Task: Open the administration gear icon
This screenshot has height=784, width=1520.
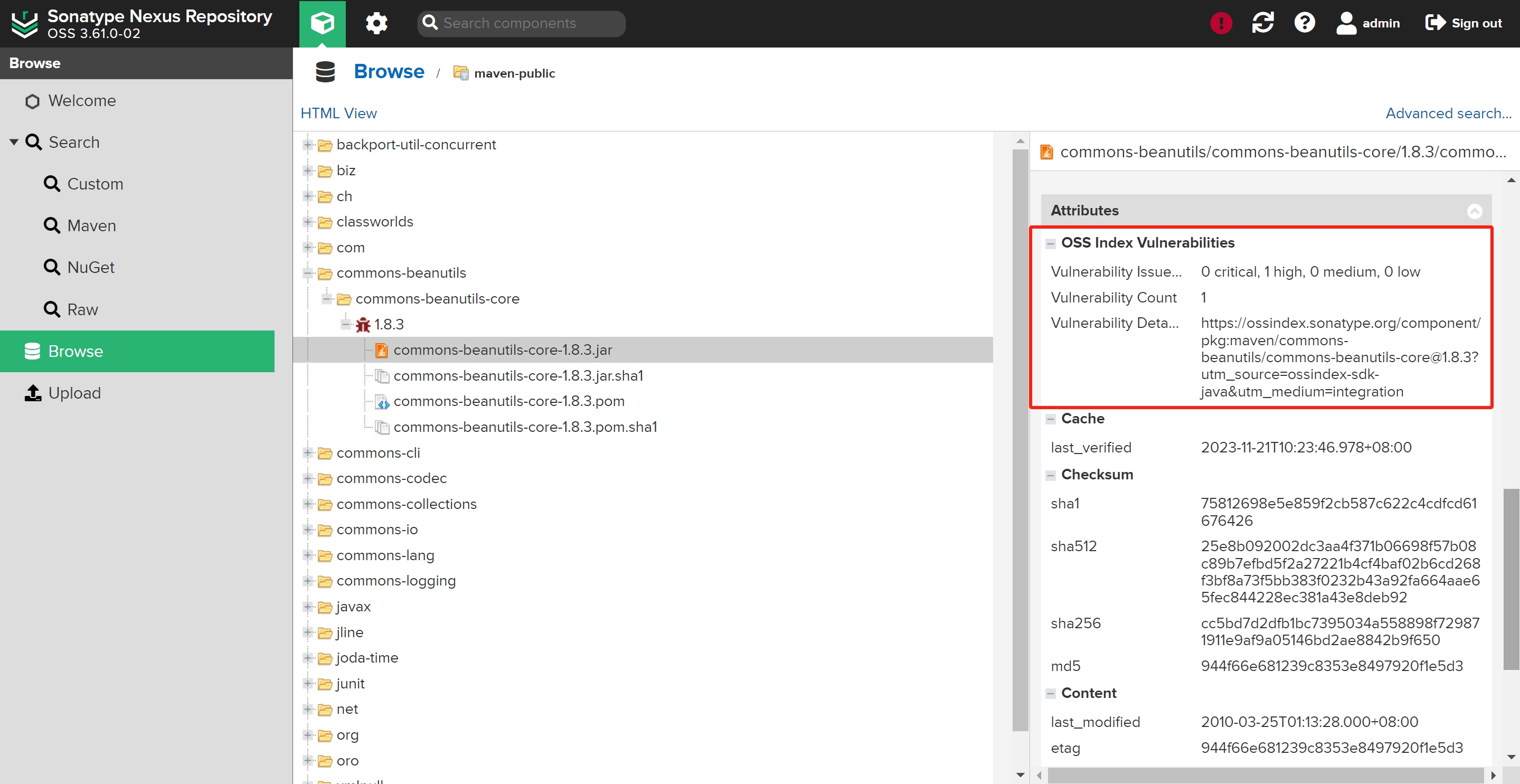Action: click(x=376, y=24)
